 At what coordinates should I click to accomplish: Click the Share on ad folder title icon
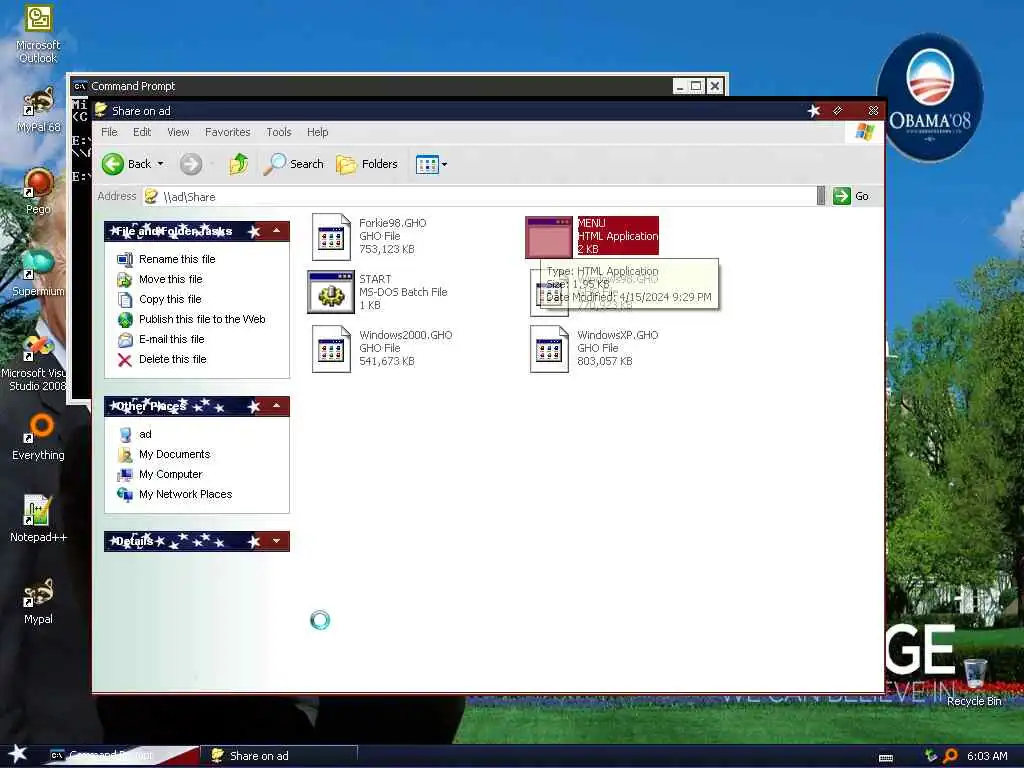click(101, 110)
